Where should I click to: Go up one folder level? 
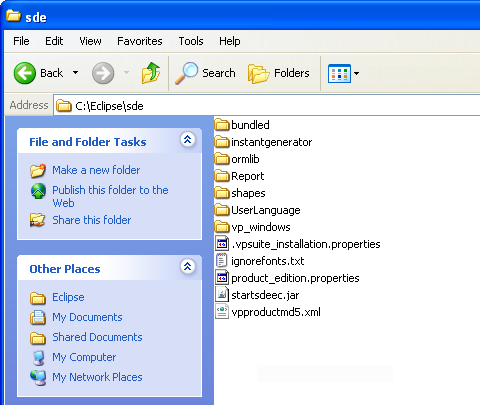pyautogui.click(x=151, y=73)
